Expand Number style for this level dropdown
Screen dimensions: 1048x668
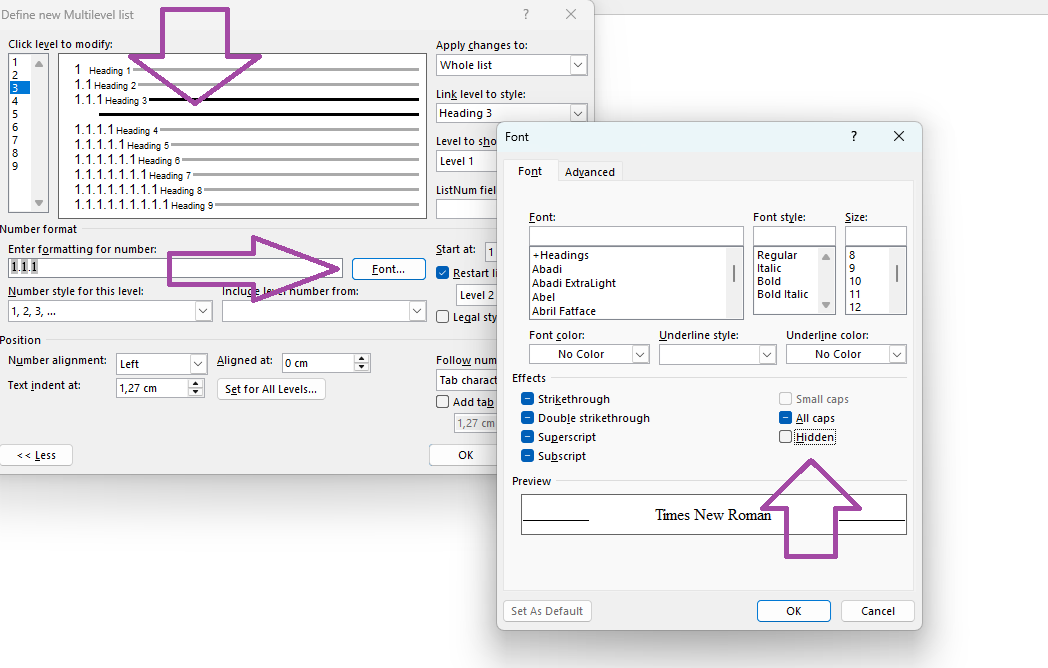tap(203, 311)
